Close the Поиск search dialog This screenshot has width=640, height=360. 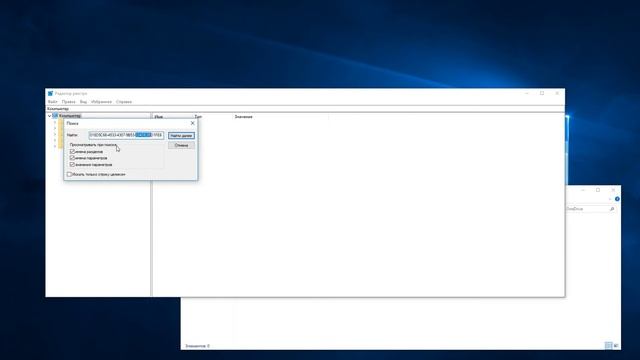(193, 123)
